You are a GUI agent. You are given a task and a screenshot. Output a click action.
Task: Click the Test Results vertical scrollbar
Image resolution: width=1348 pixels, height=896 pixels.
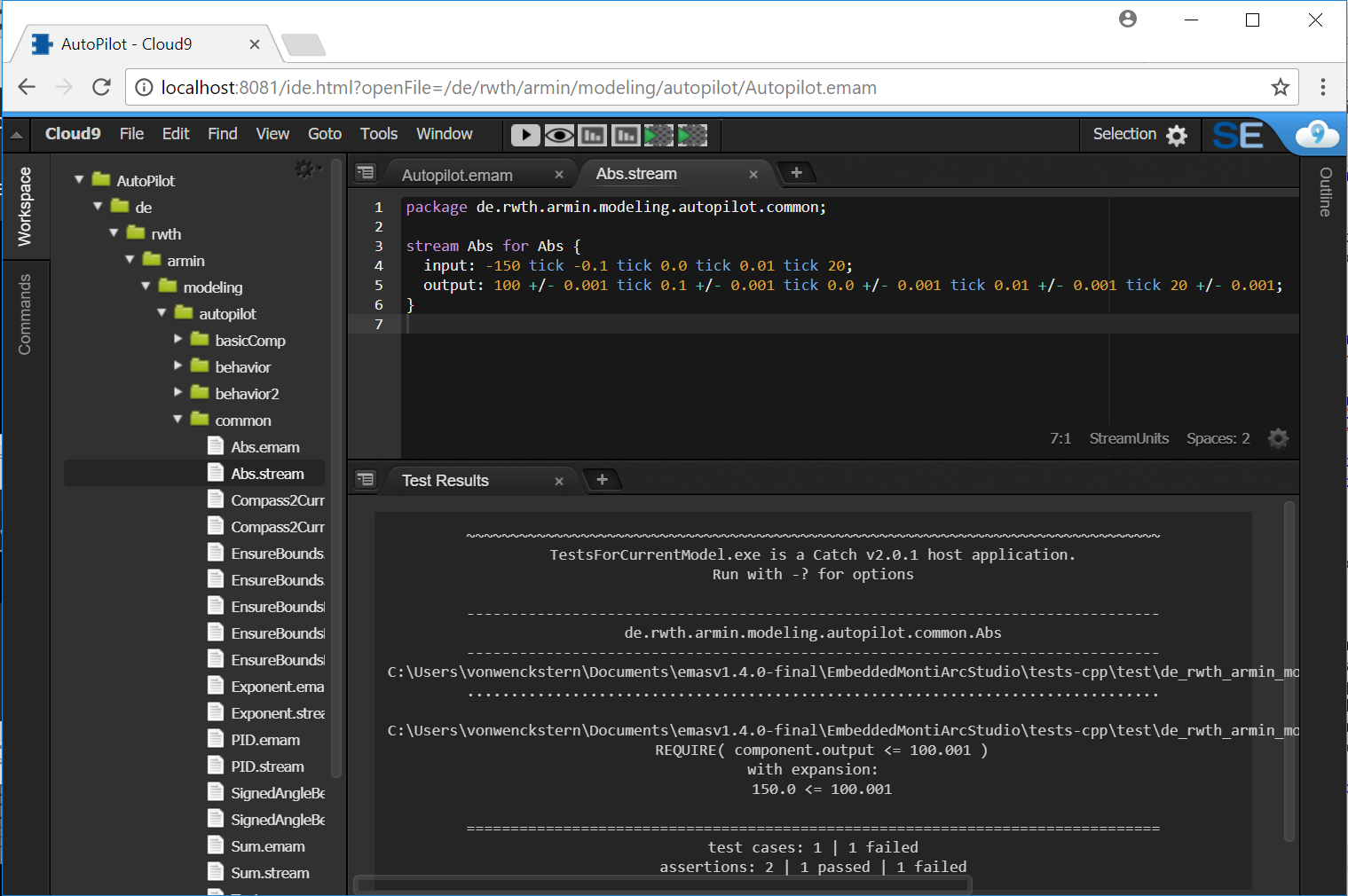(x=1289, y=672)
